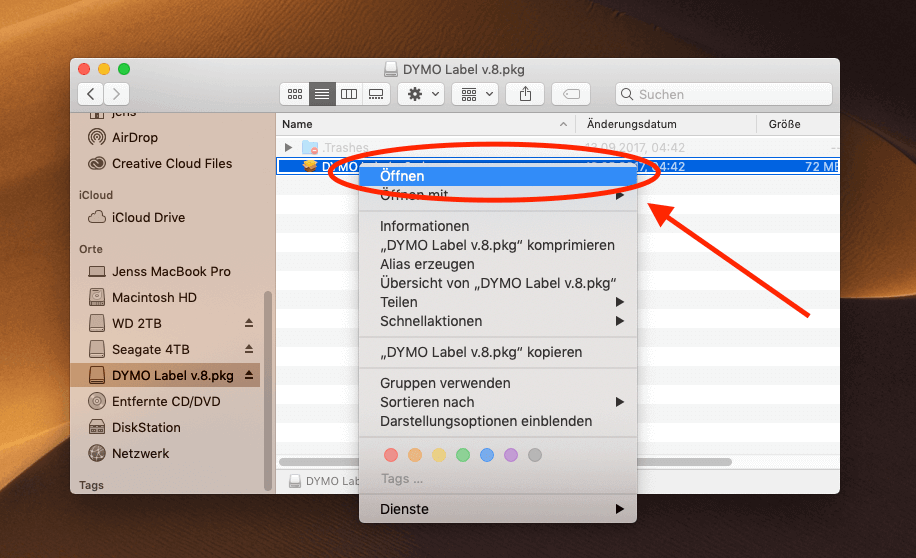Click the Share toolbar icon

(x=525, y=94)
